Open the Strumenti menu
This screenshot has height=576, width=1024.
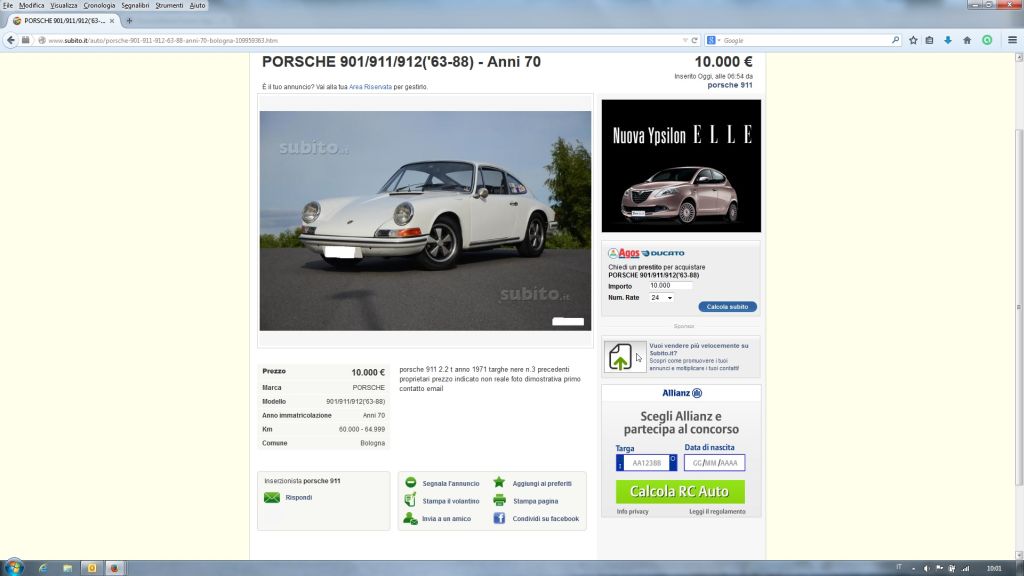tap(169, 5)
